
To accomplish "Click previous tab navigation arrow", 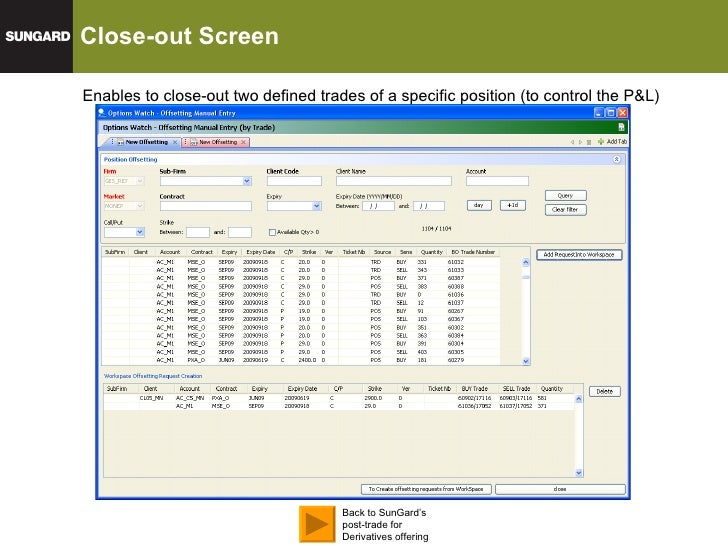I will [x=572, y=142].
